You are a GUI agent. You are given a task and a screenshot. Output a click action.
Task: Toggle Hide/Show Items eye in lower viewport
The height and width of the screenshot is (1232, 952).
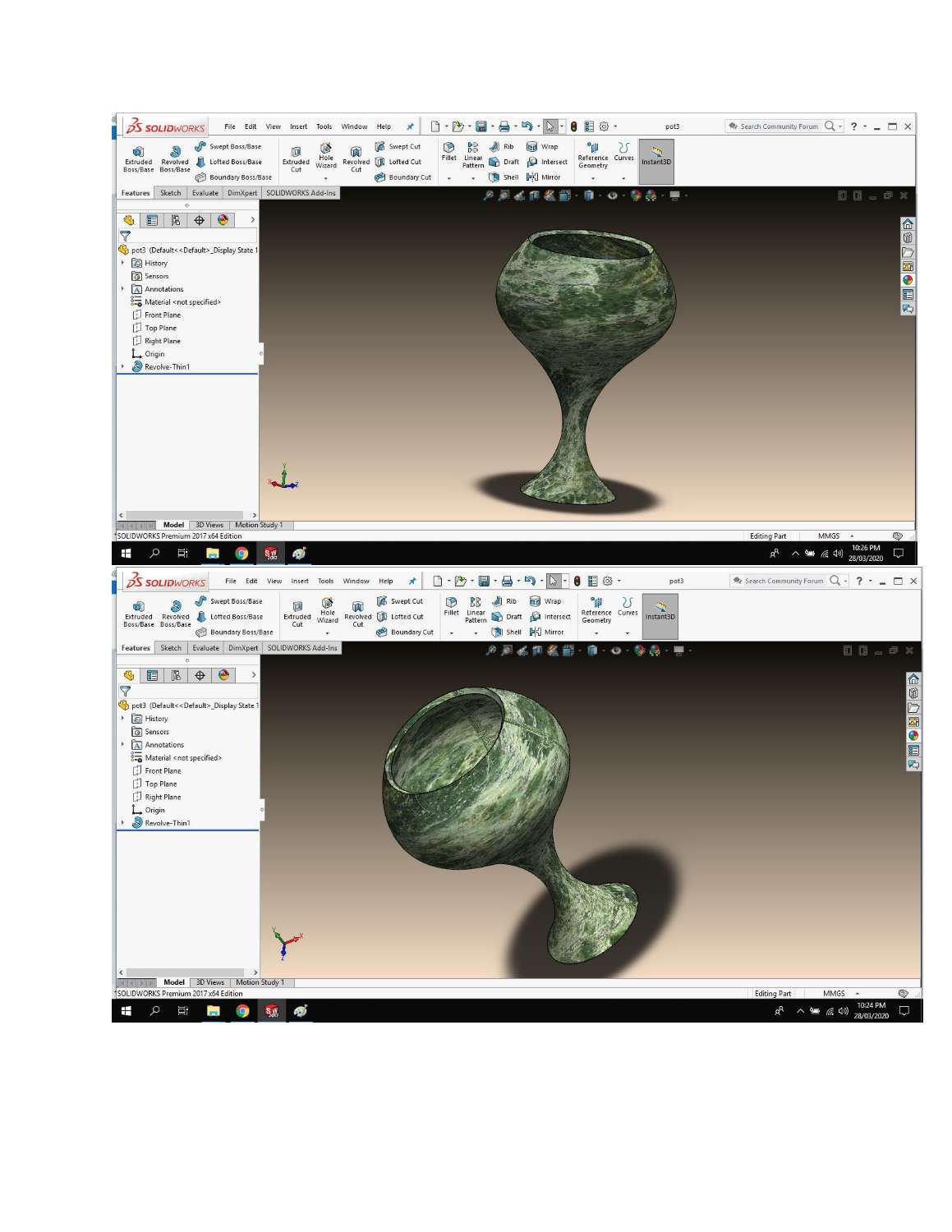[x=615, y=650]
